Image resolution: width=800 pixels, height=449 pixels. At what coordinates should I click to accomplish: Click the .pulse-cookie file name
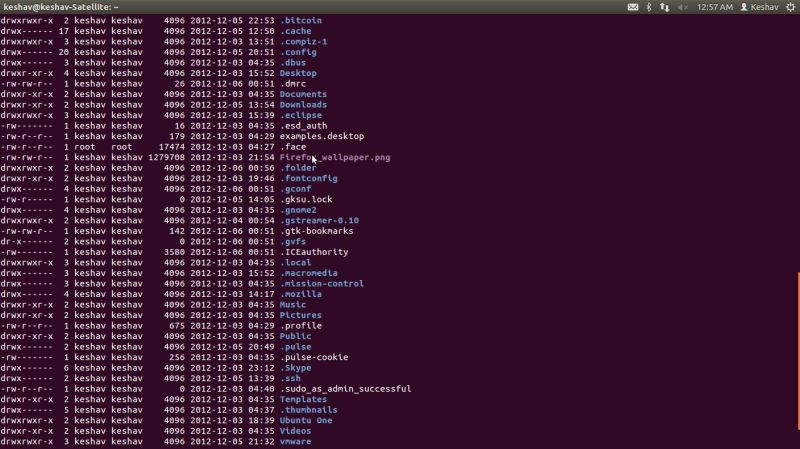[314, 358]
